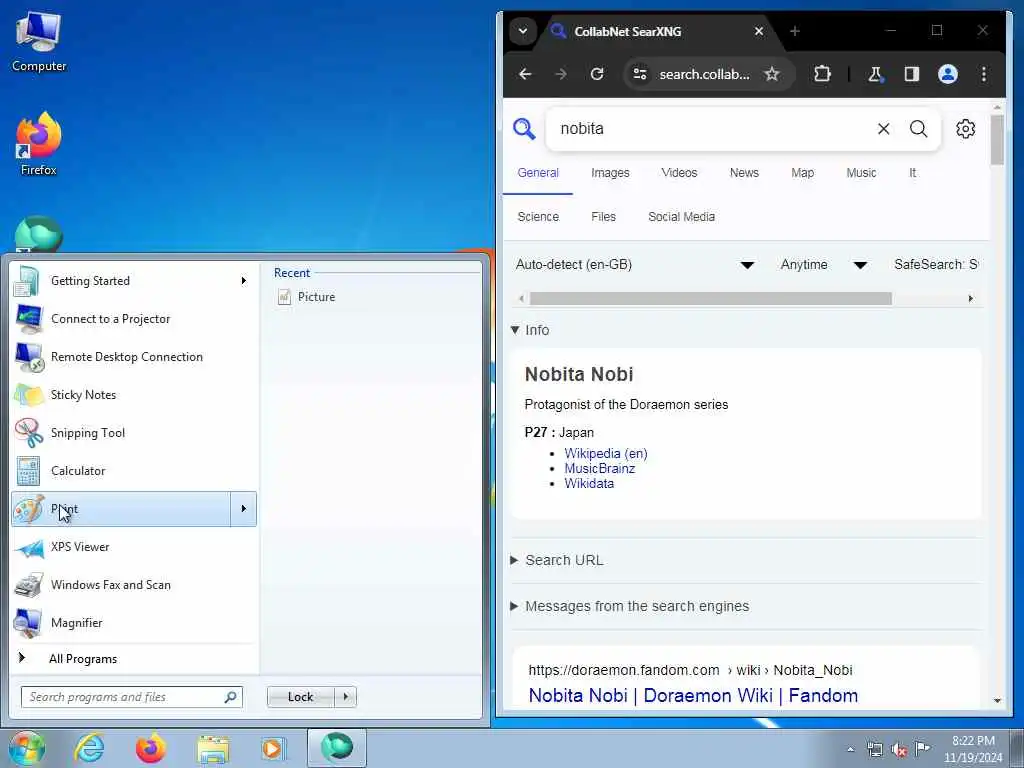The width and height of the screenshot is (1024, 768).
Task: Switch to the Images tab
Action: pos(610,173)
